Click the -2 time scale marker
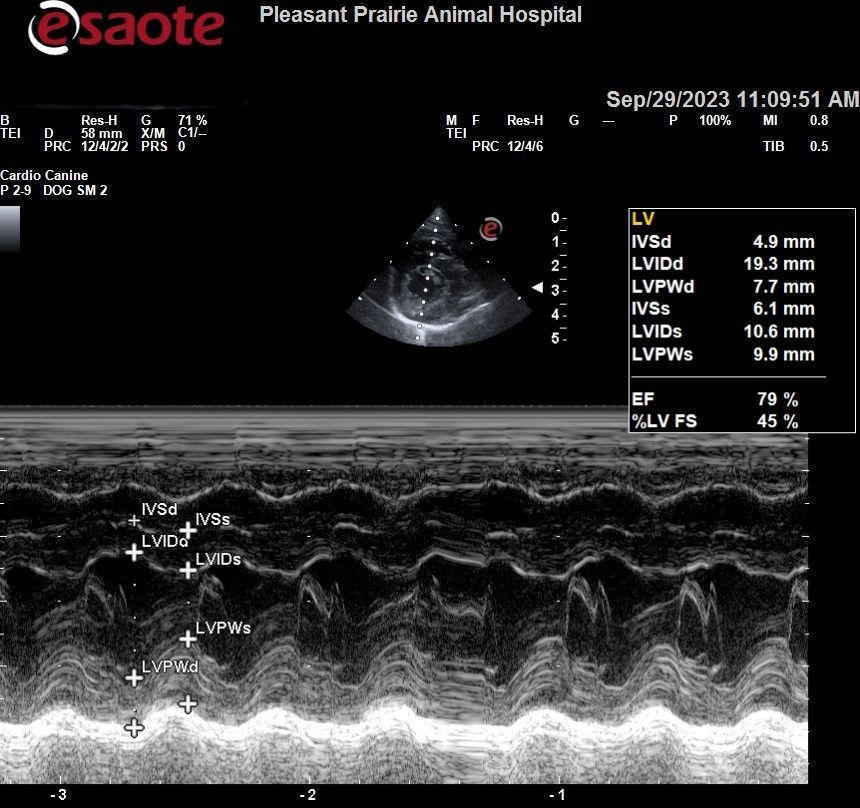 308,795
